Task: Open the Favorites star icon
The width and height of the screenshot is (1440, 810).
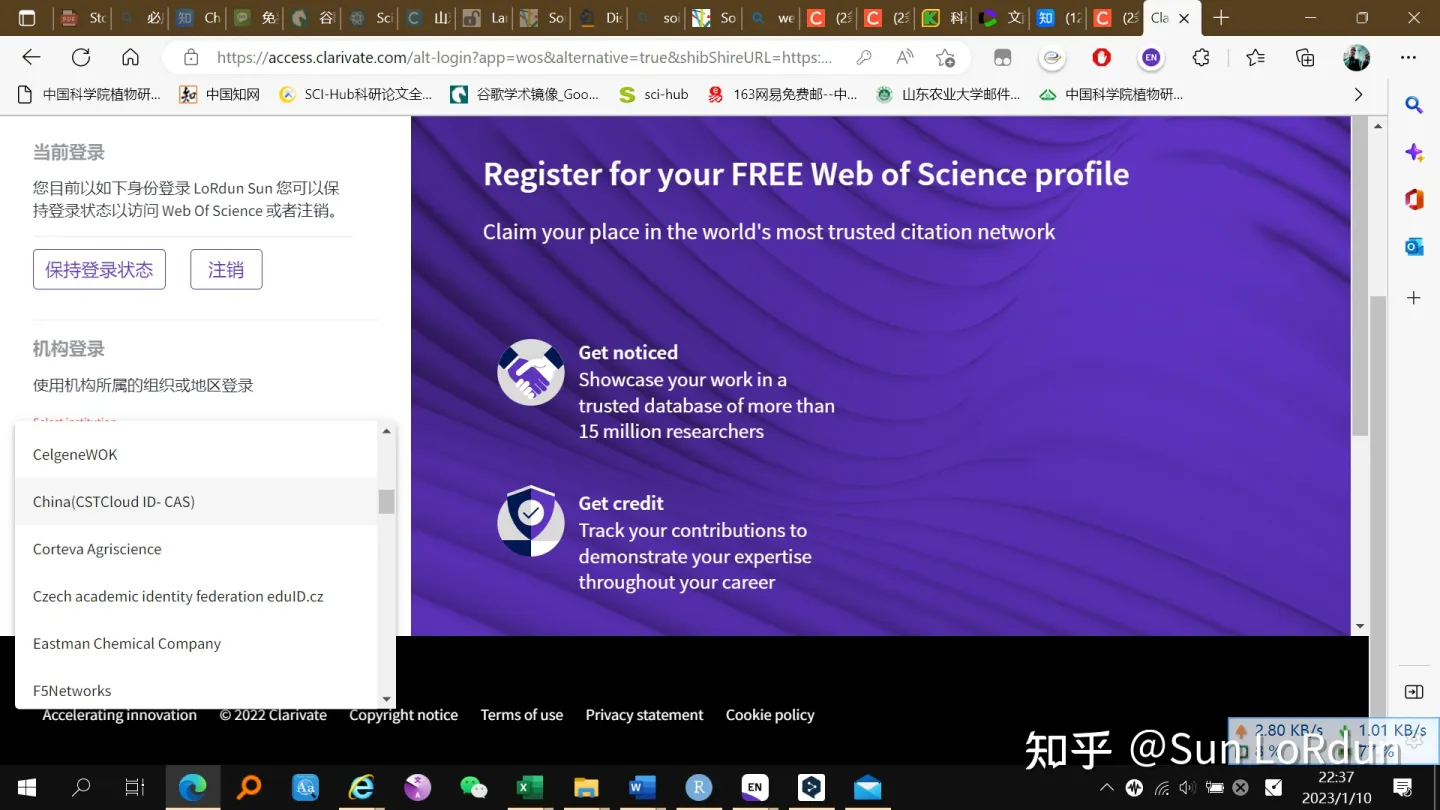Action: coord(1255,58)
